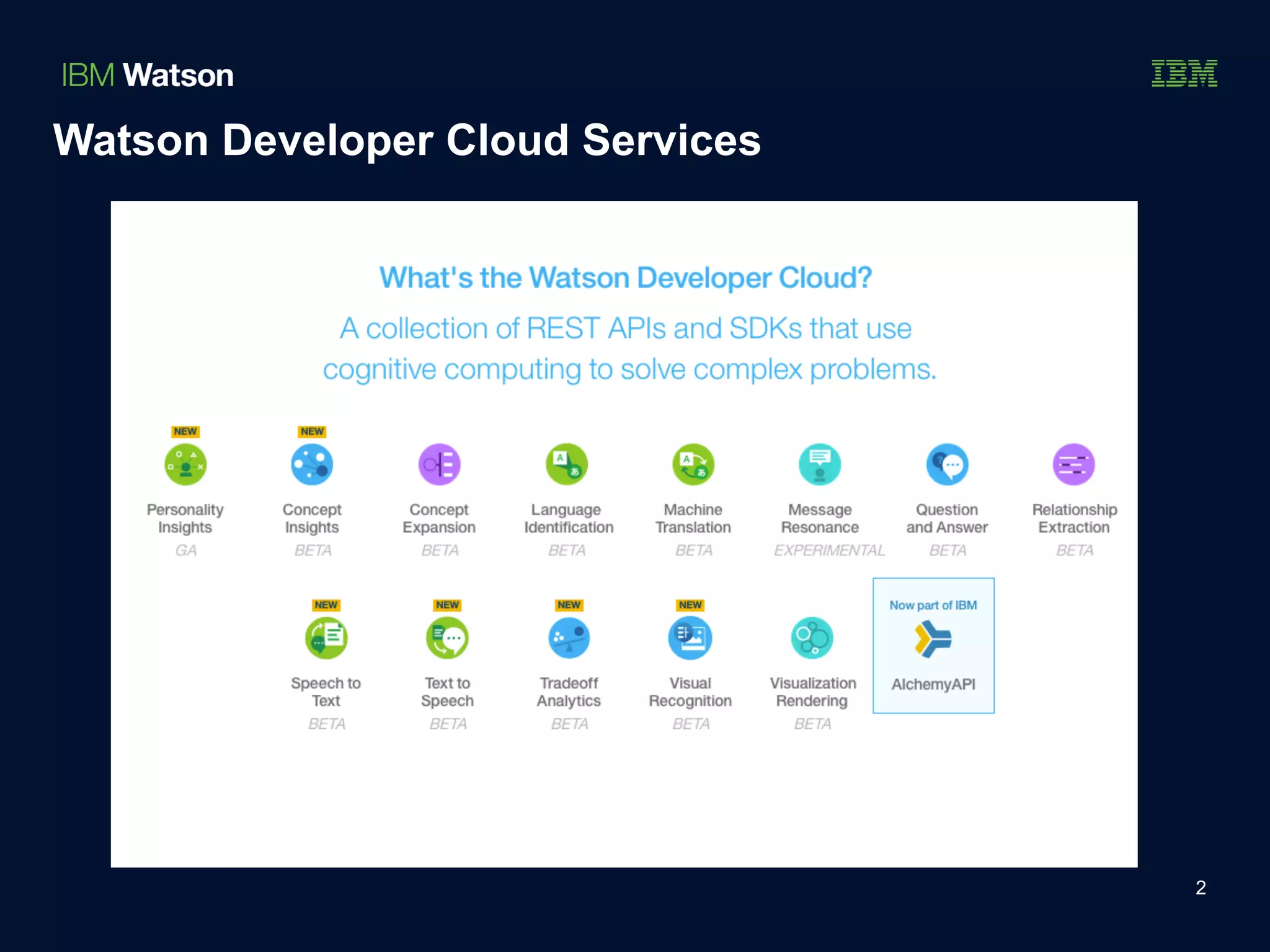
Task: Click the IBM logo in top-right corner
Action: [1184, 74]
